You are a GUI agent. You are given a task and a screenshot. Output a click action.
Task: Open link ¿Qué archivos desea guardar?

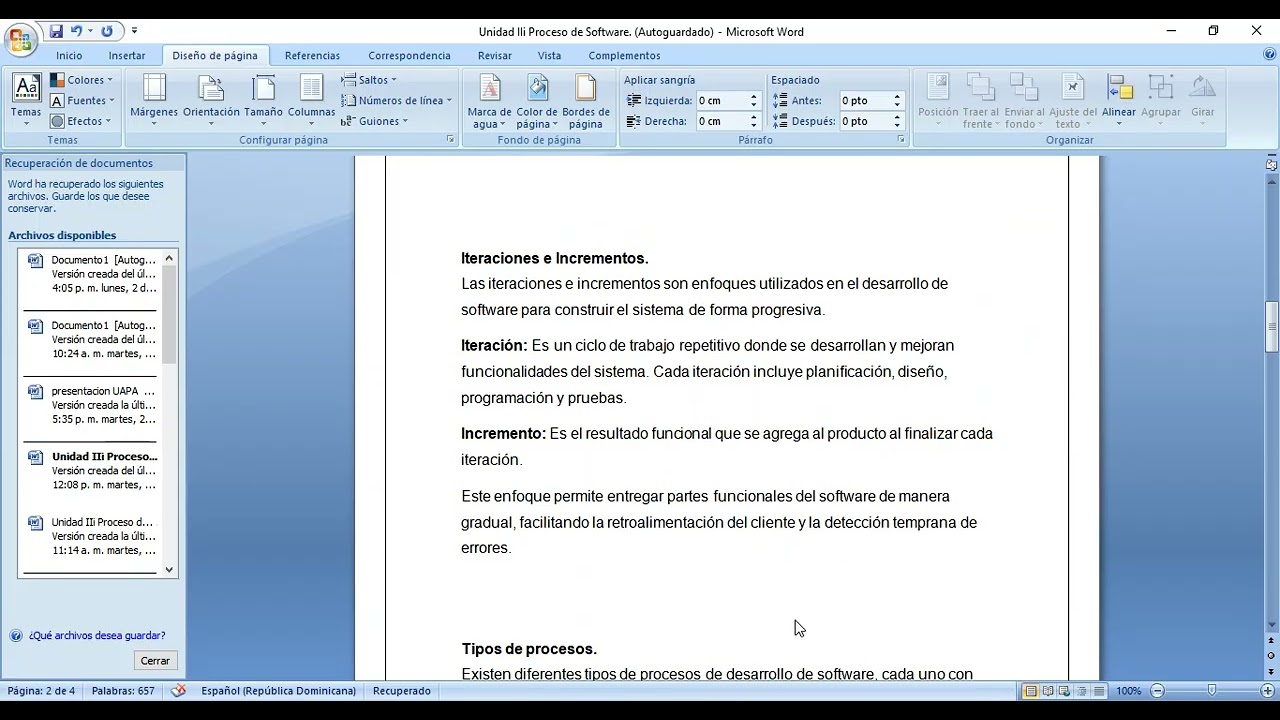pos(97,635)
